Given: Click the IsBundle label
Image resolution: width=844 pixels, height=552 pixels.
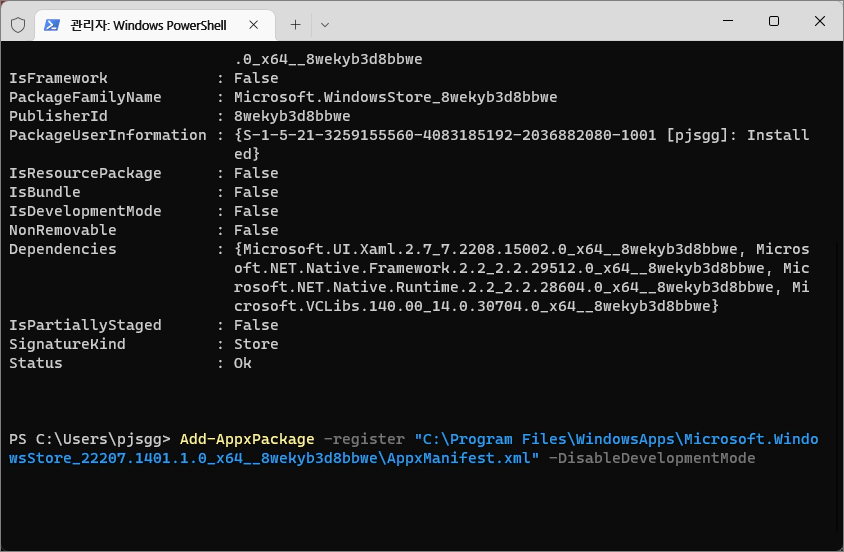Looking at the screenshot, I should click(x=45, y=192).
